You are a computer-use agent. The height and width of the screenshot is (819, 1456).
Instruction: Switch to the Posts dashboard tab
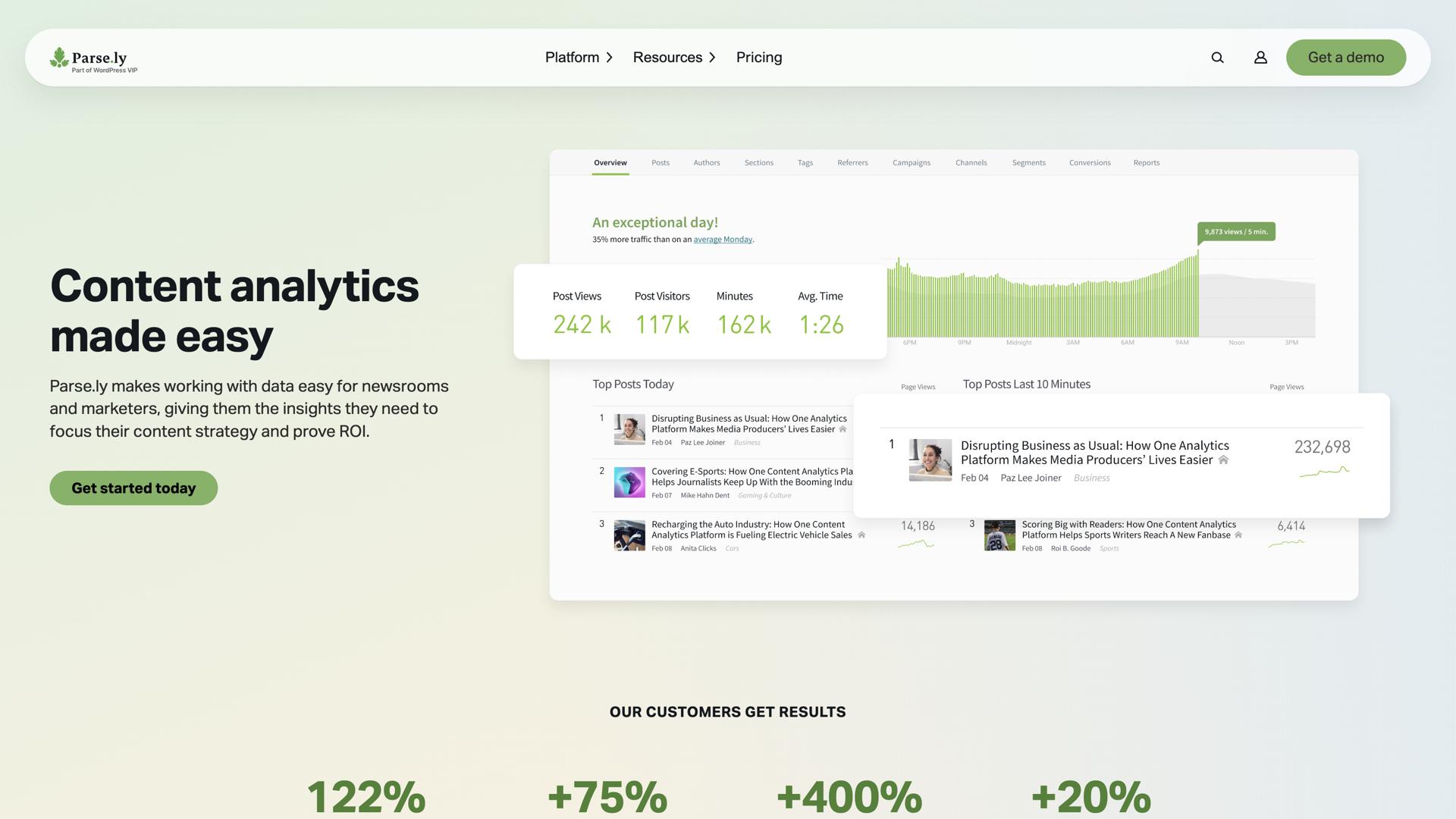pyautogui.click(x=660, y=162)
